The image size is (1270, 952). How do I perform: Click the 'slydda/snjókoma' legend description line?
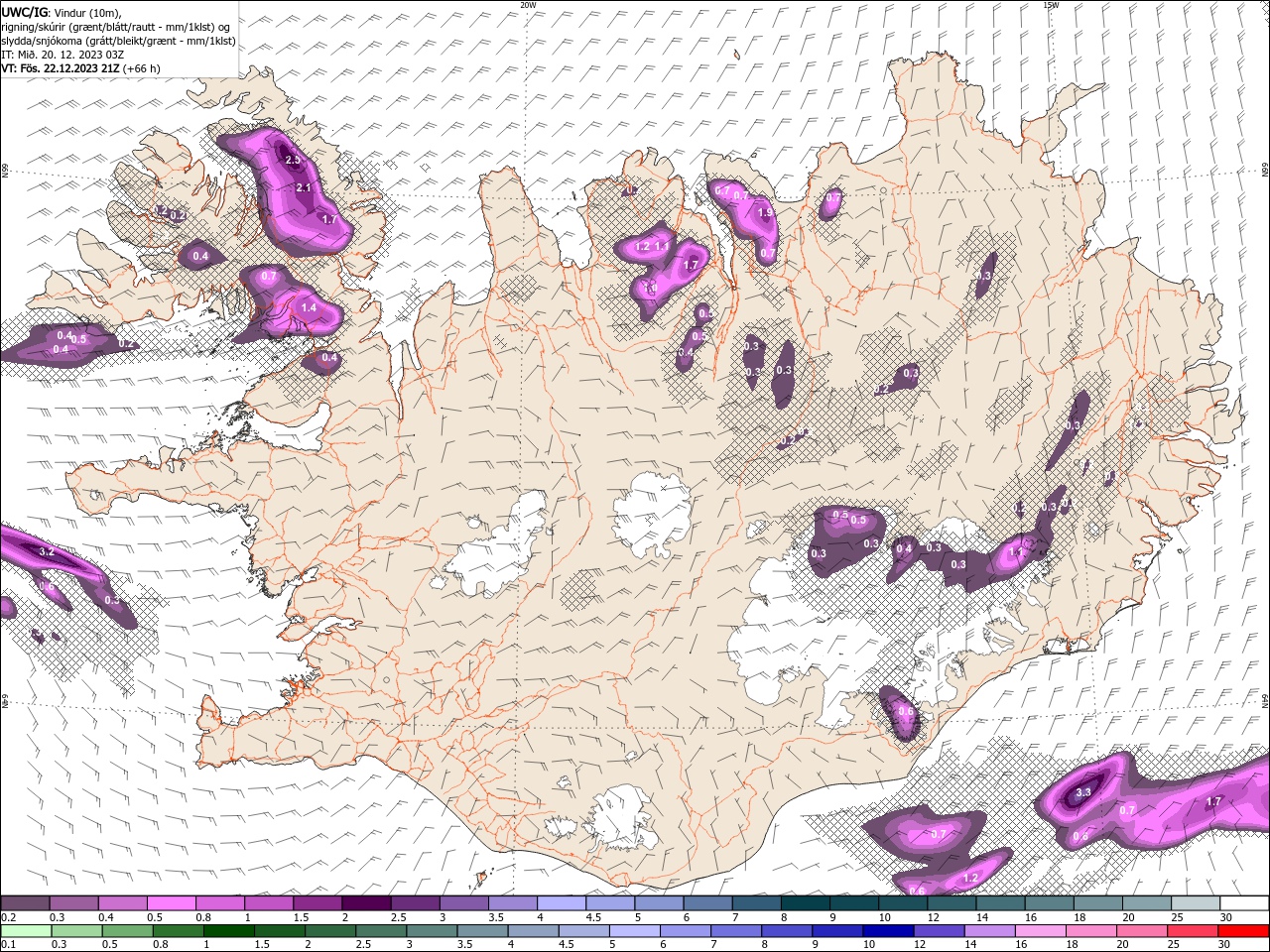coord(118,40)
